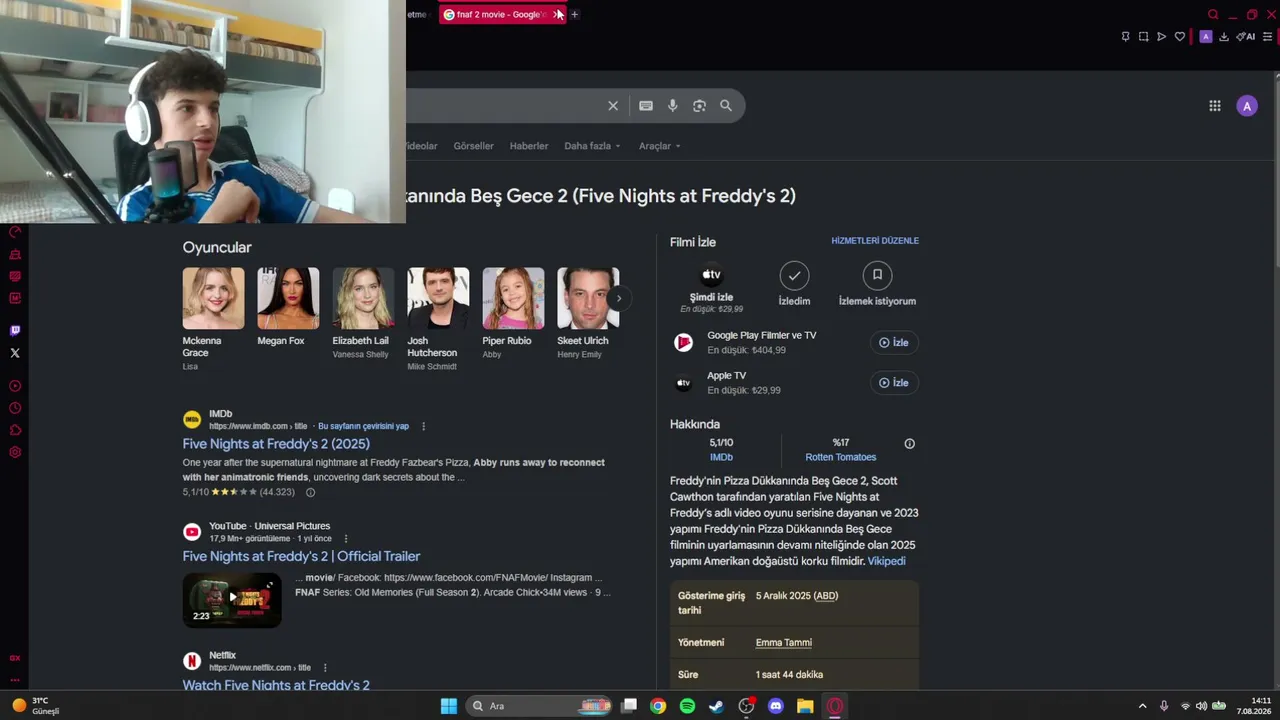1280x720 pixels.
Task: Click the pin icon in browser toolbar
Action: (1125, 37)
